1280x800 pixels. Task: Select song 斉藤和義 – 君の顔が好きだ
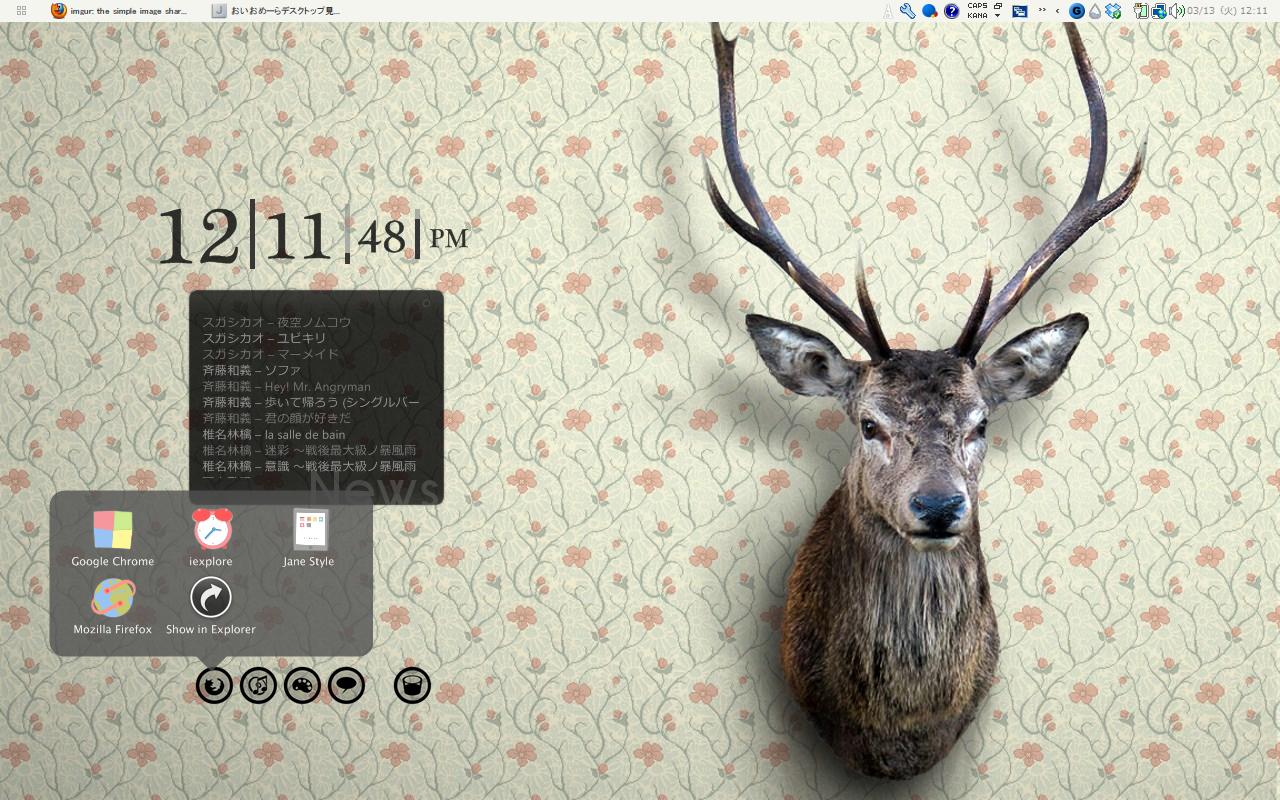click(x=277, y=418)
